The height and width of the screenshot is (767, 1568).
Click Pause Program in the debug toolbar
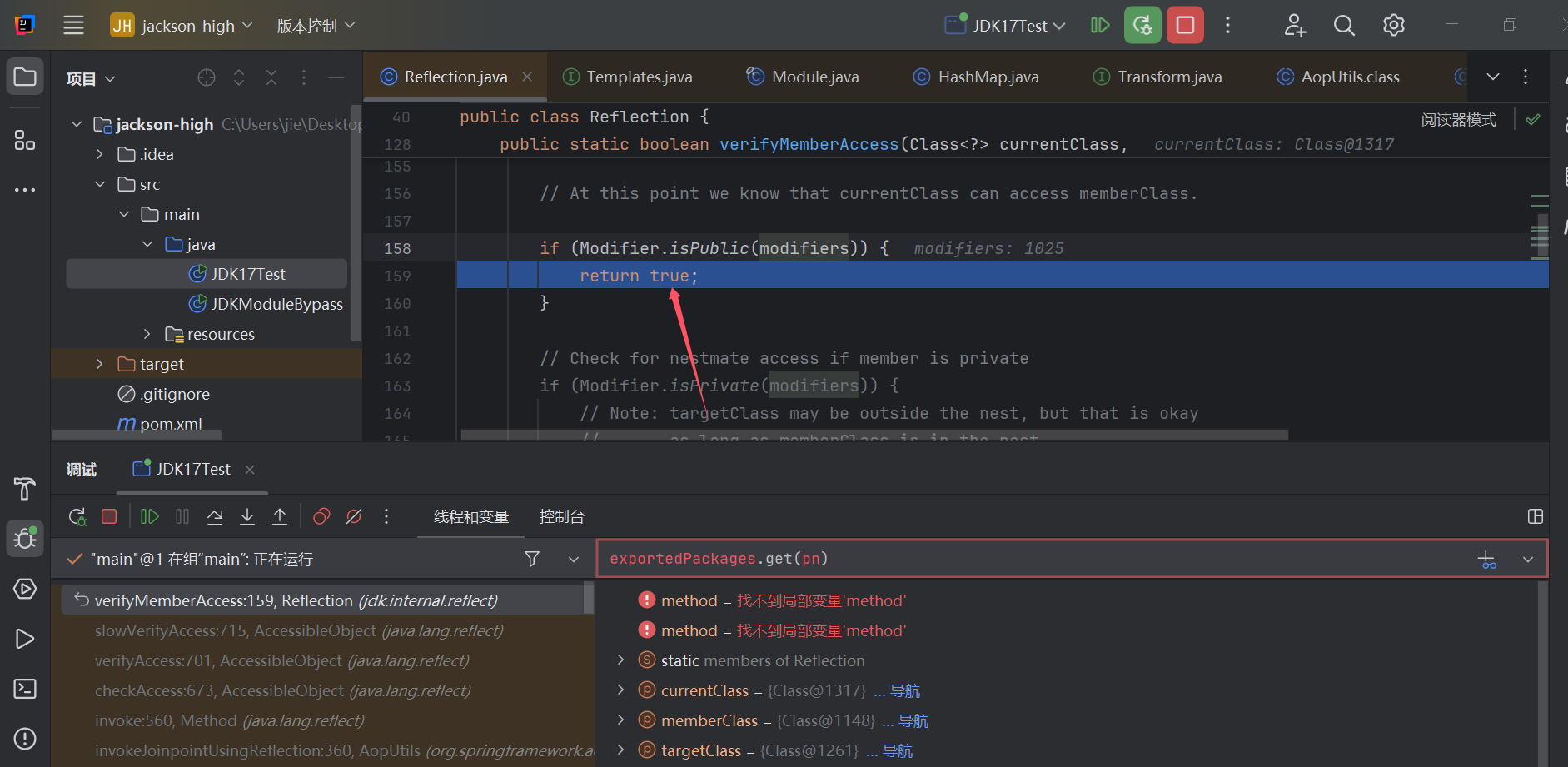tap(182, 516)
